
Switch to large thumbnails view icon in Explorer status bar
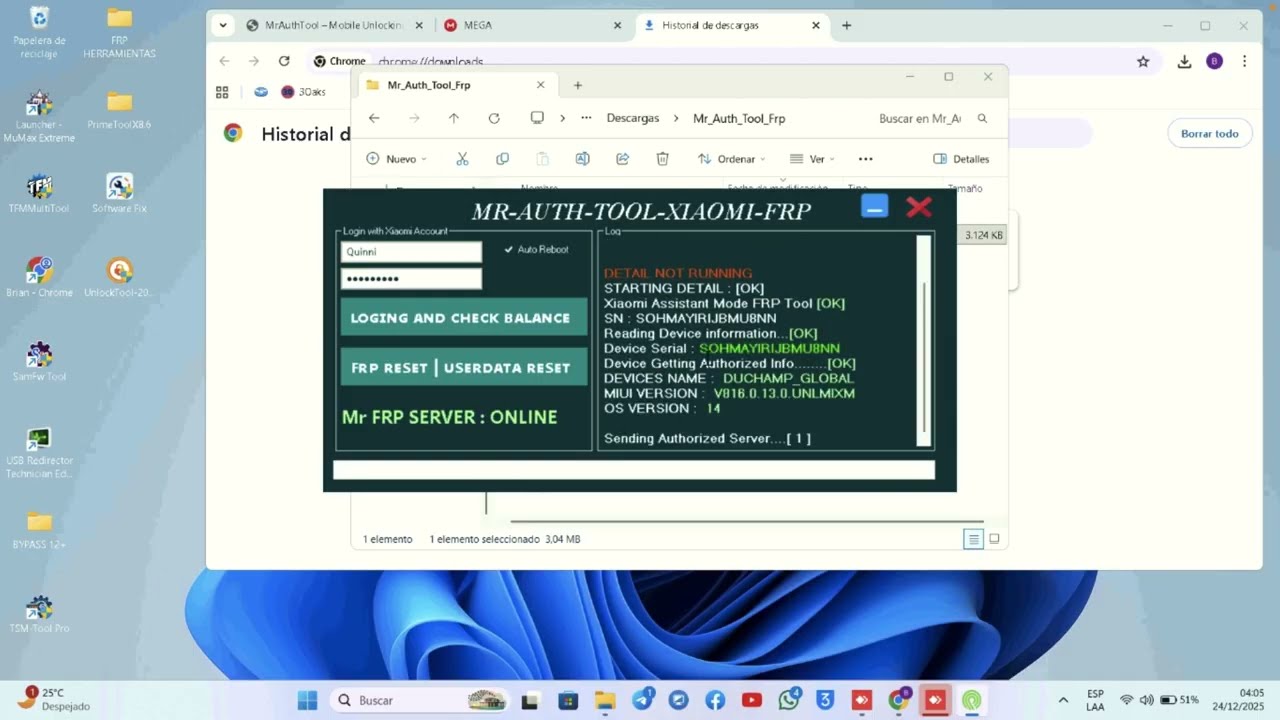(994, 539)
